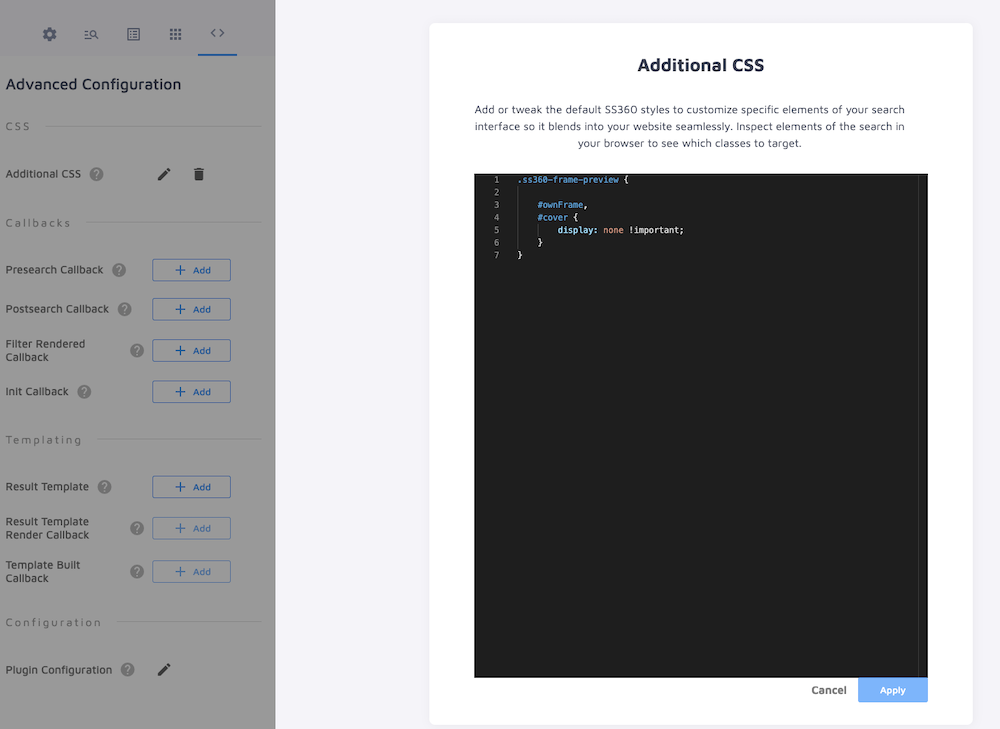Click the grid layout icon

pos(175,33)
